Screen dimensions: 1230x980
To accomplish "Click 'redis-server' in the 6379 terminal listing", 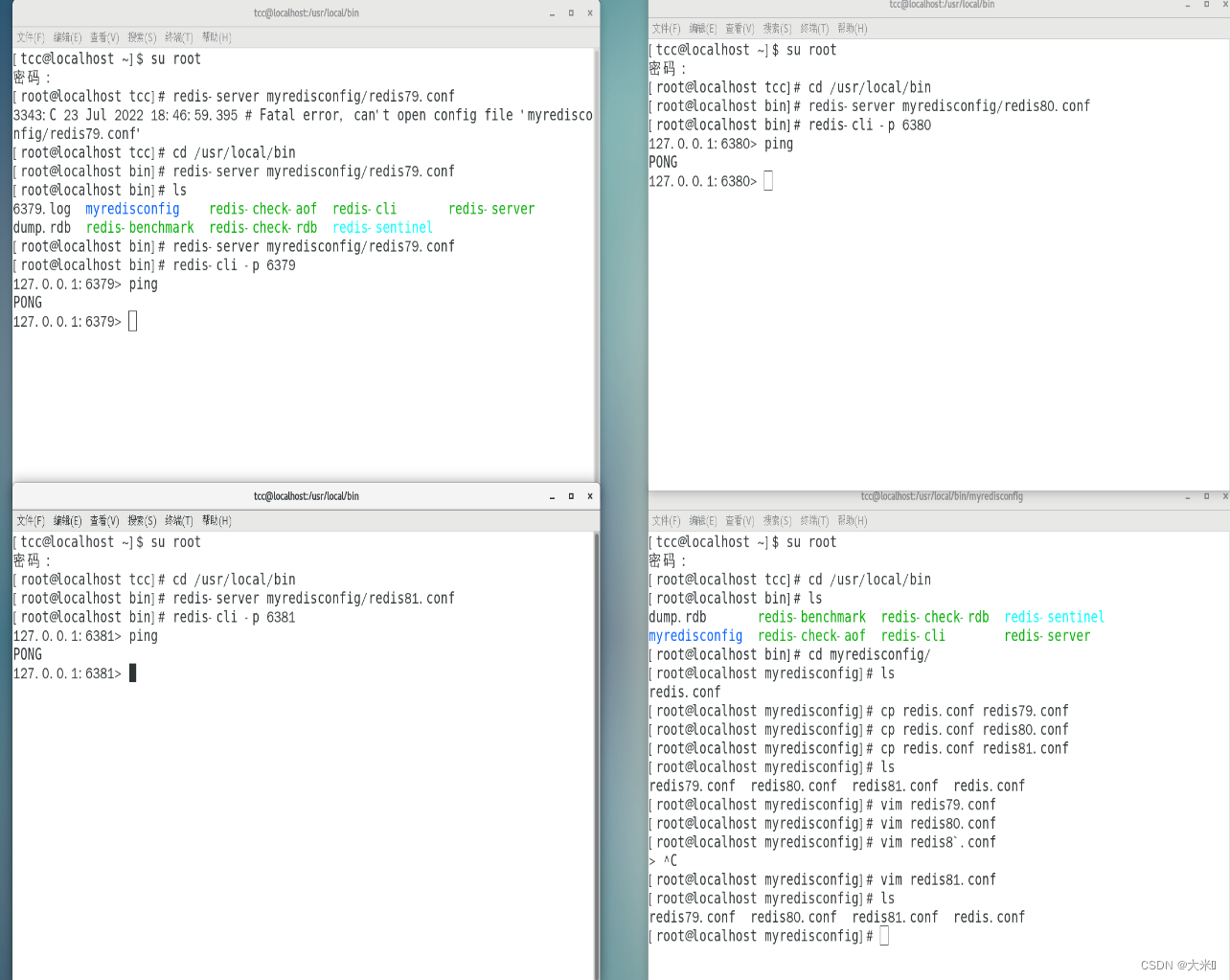I will [x=491, y=209].
